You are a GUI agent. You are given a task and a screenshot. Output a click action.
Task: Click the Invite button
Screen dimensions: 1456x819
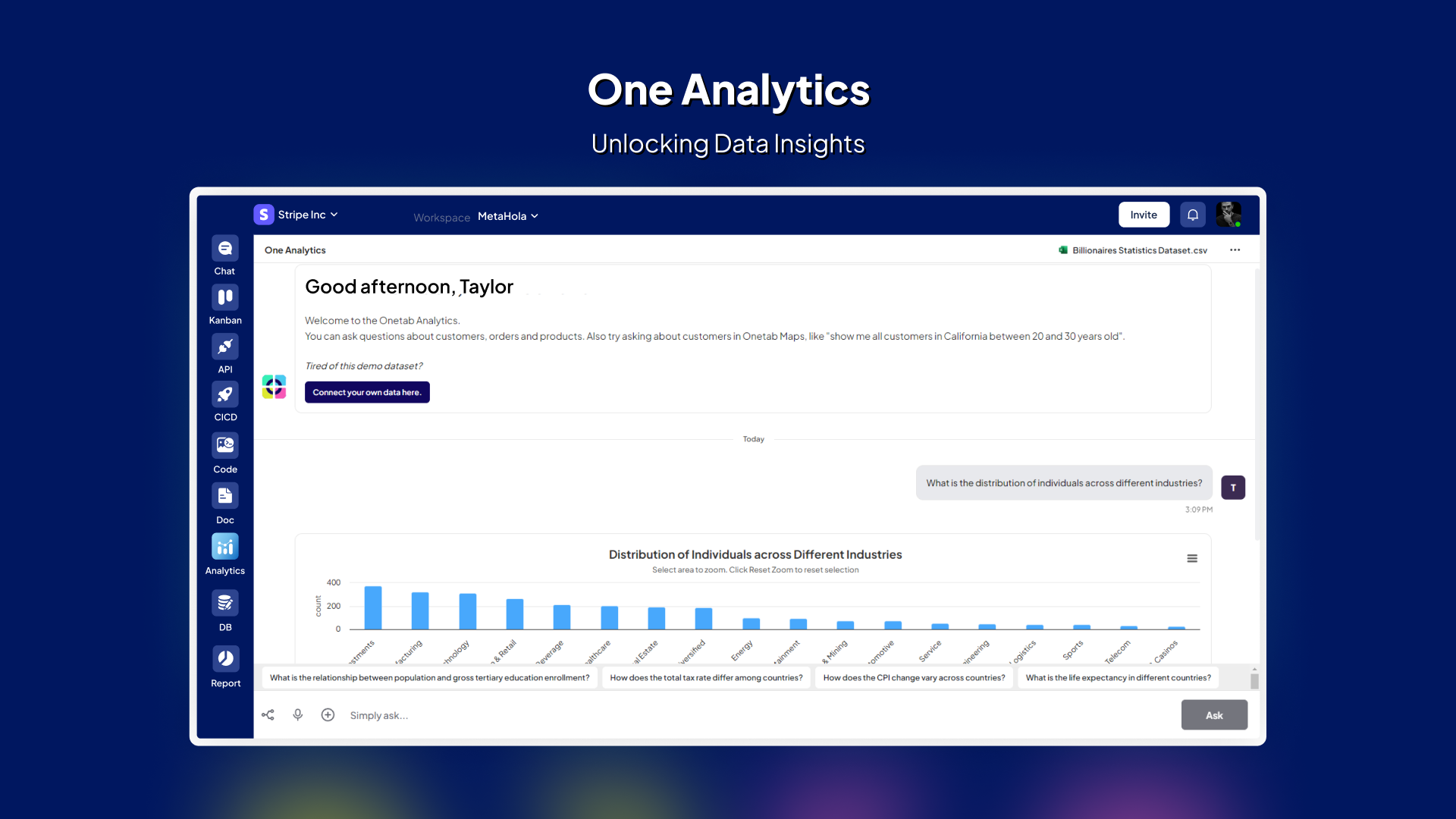[x=1144, y=215]
